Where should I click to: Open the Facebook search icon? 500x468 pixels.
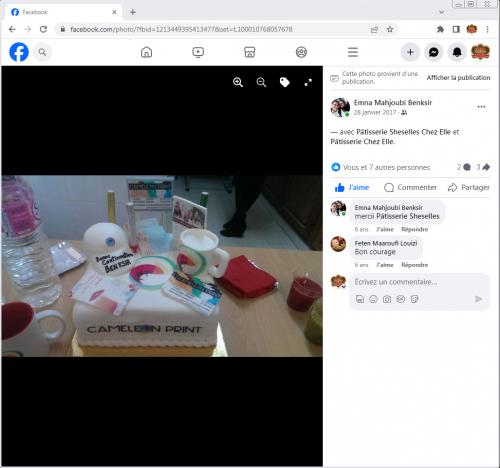click(42, 52)
